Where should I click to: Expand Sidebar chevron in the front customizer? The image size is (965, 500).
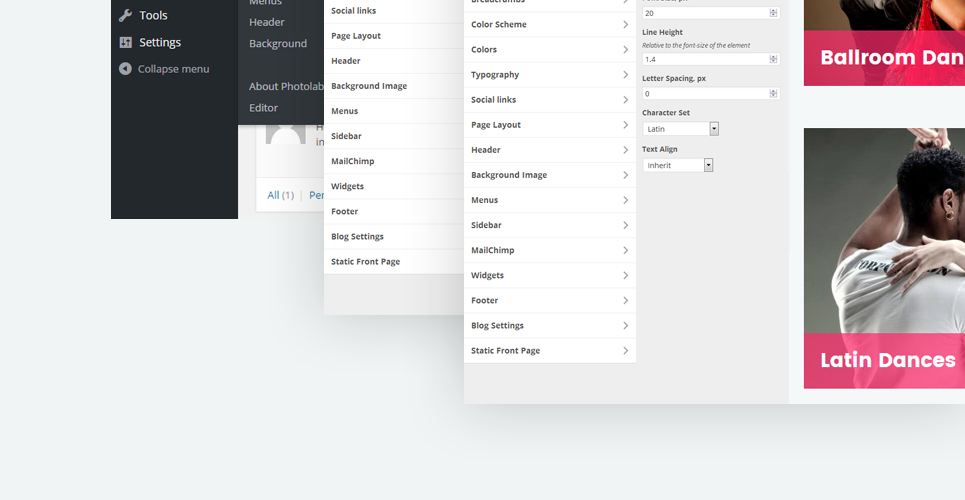click(x=625, y=225)
